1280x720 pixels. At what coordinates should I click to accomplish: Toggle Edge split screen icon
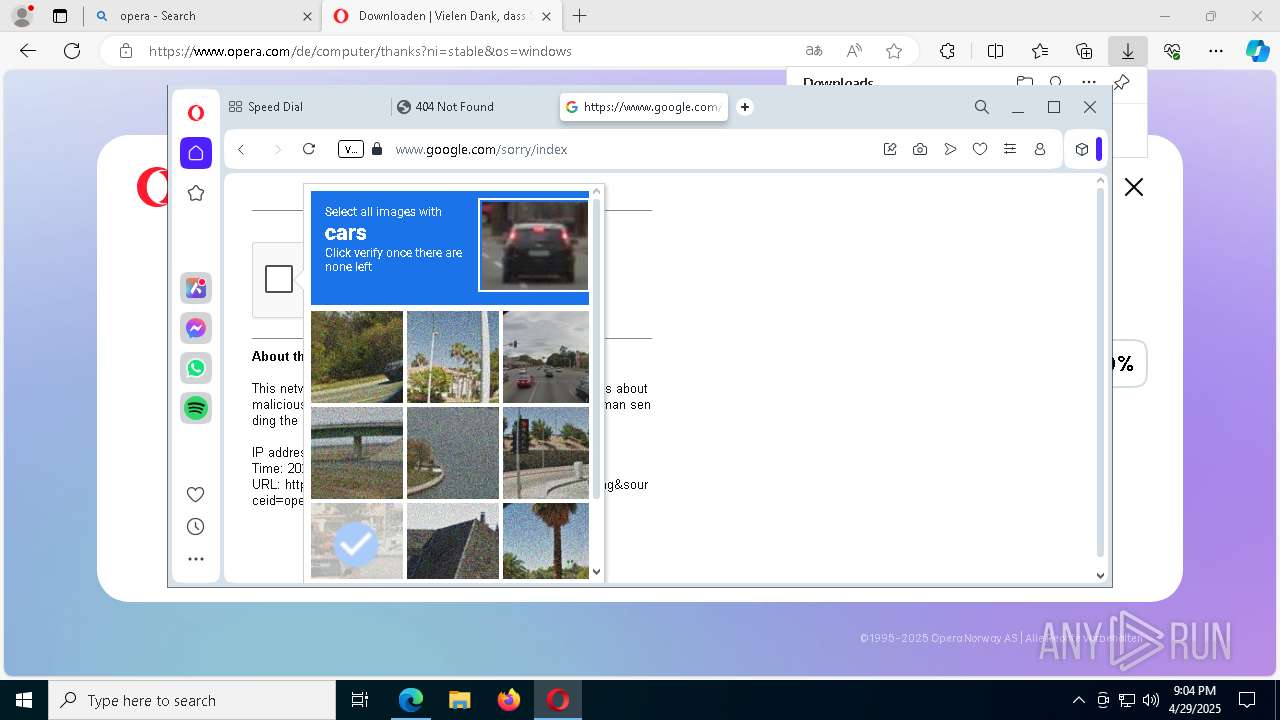coord(995,51)
